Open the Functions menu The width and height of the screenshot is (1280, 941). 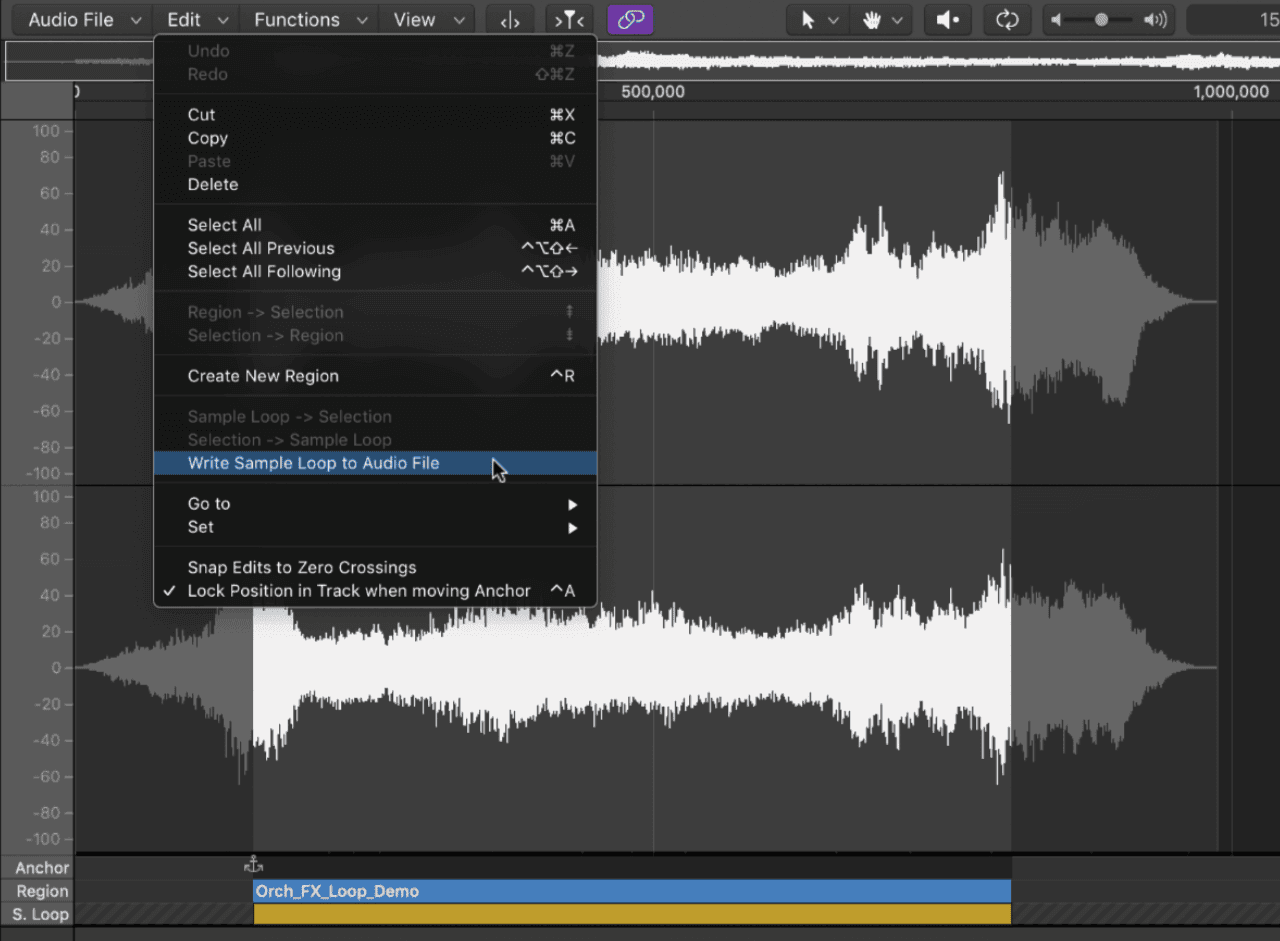[x=309, y=20]
